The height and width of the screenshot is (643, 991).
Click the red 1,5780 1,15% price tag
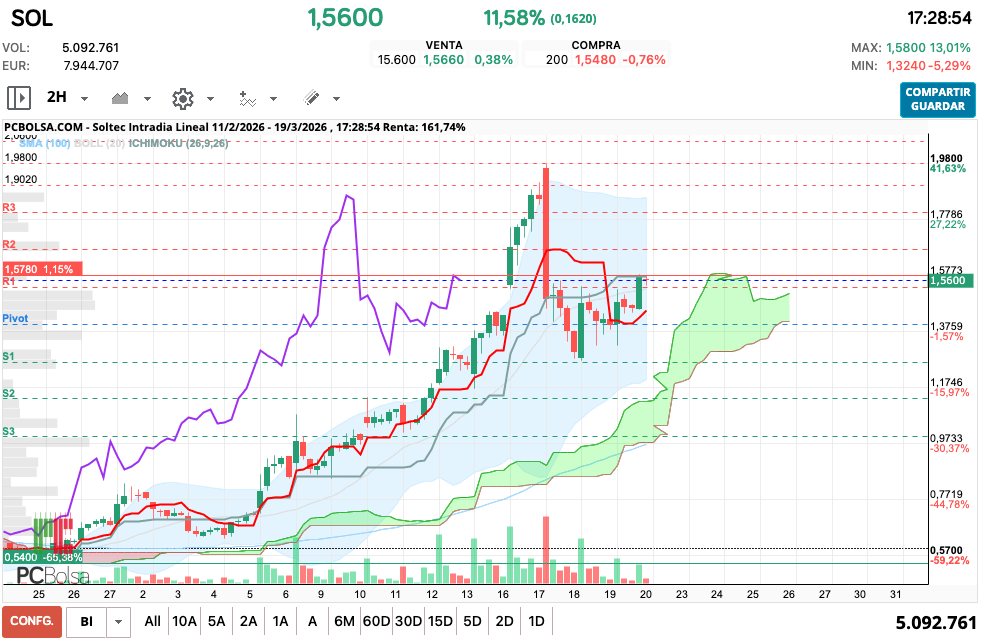pyautogui.click(x=42, y=269)
